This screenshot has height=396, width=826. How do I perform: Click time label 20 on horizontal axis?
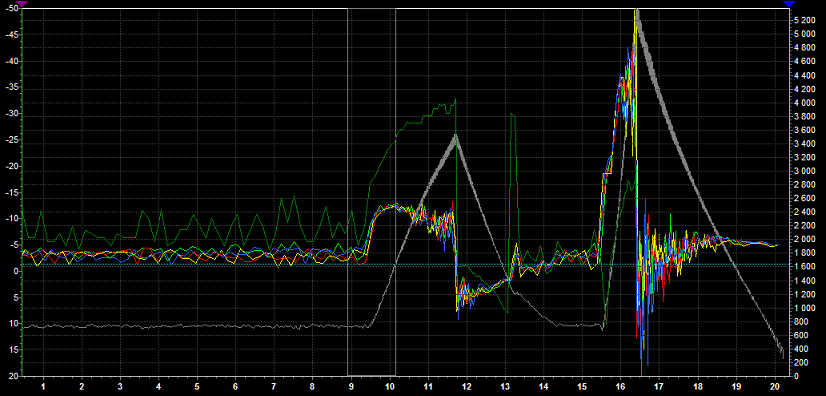pos(774,385)
